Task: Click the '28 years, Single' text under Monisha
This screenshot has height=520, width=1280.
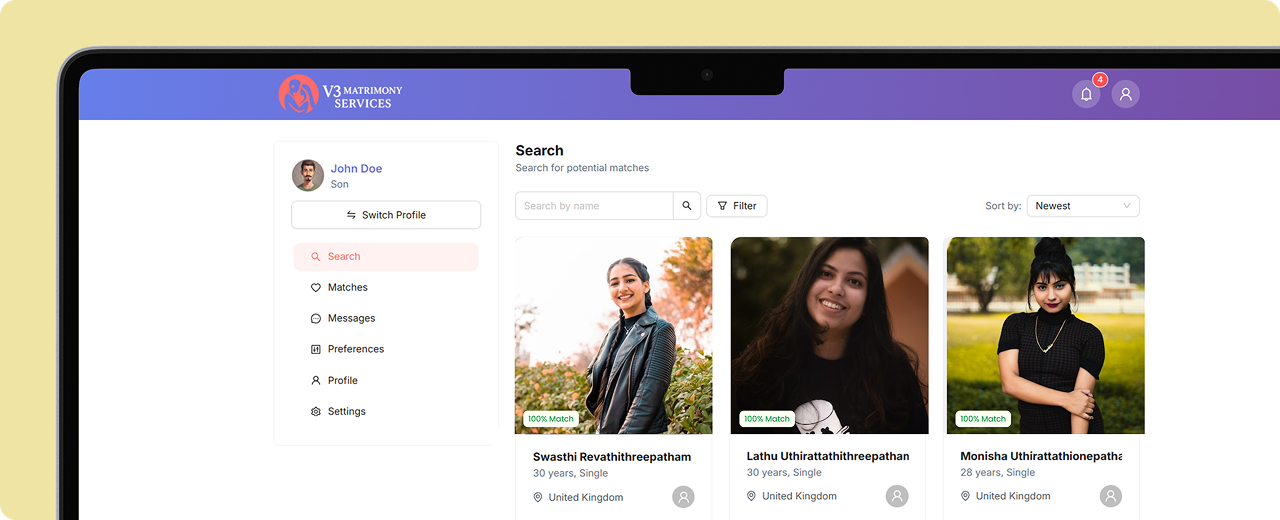Action: click(998, 472)
